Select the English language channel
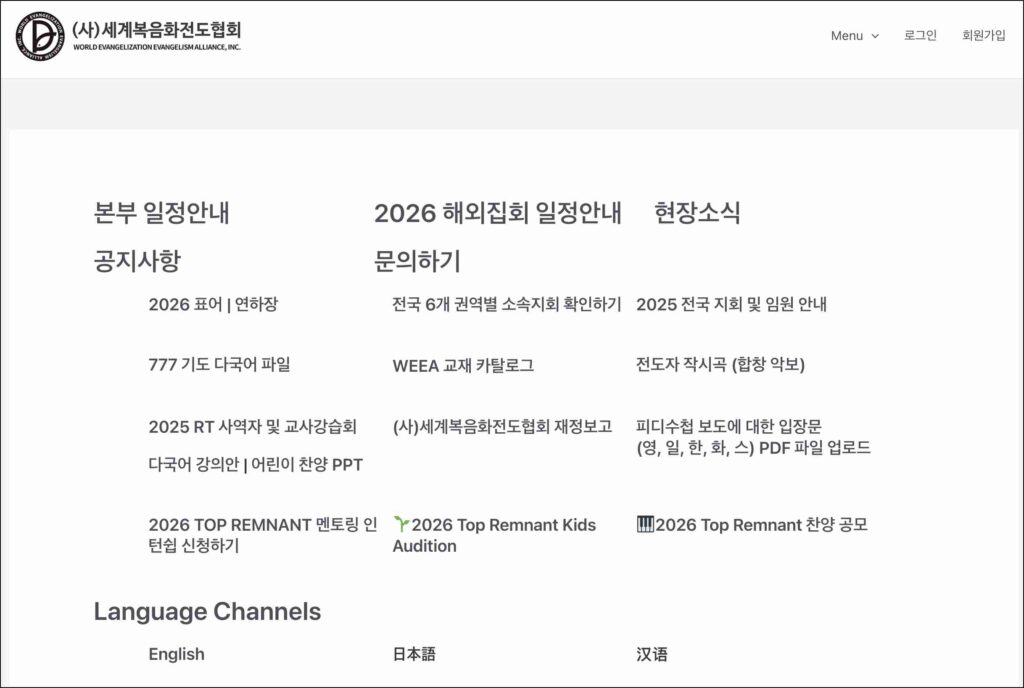 (176, 654)
